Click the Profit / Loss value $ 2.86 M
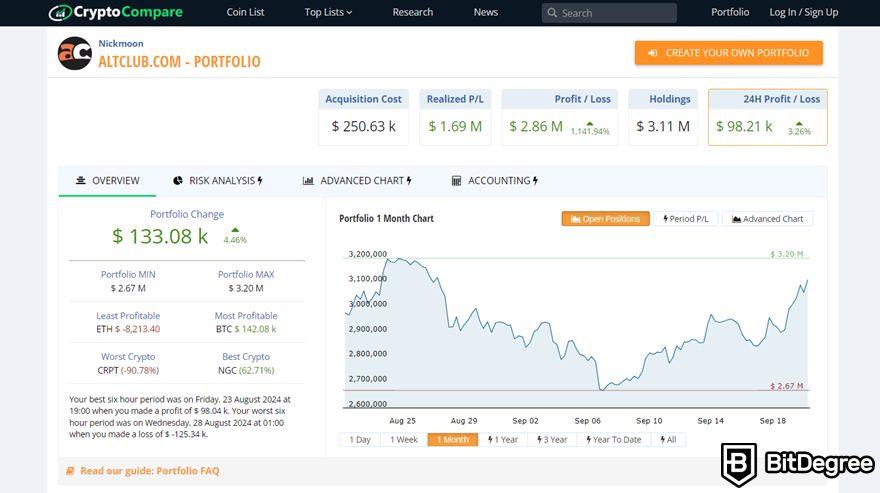Image resolution: width=880 pixels, height=493 pixels. point(536,126)
